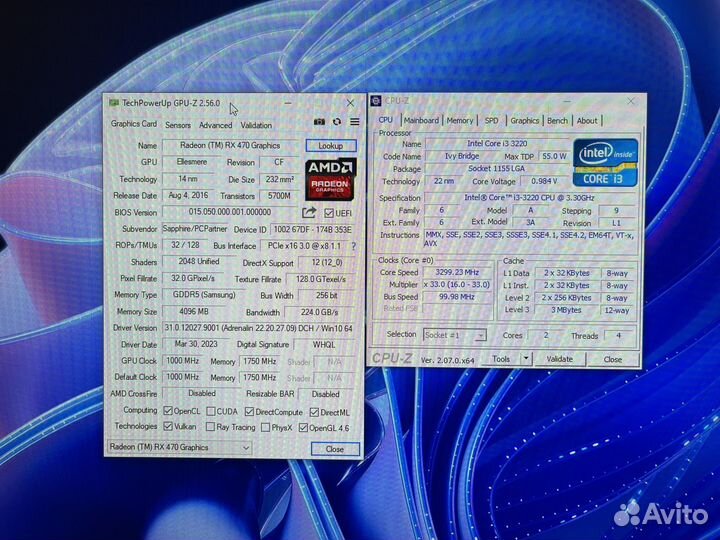Click the BIOS Version field value
Screen dimensions: 720x540
click(x=230, y=212)
